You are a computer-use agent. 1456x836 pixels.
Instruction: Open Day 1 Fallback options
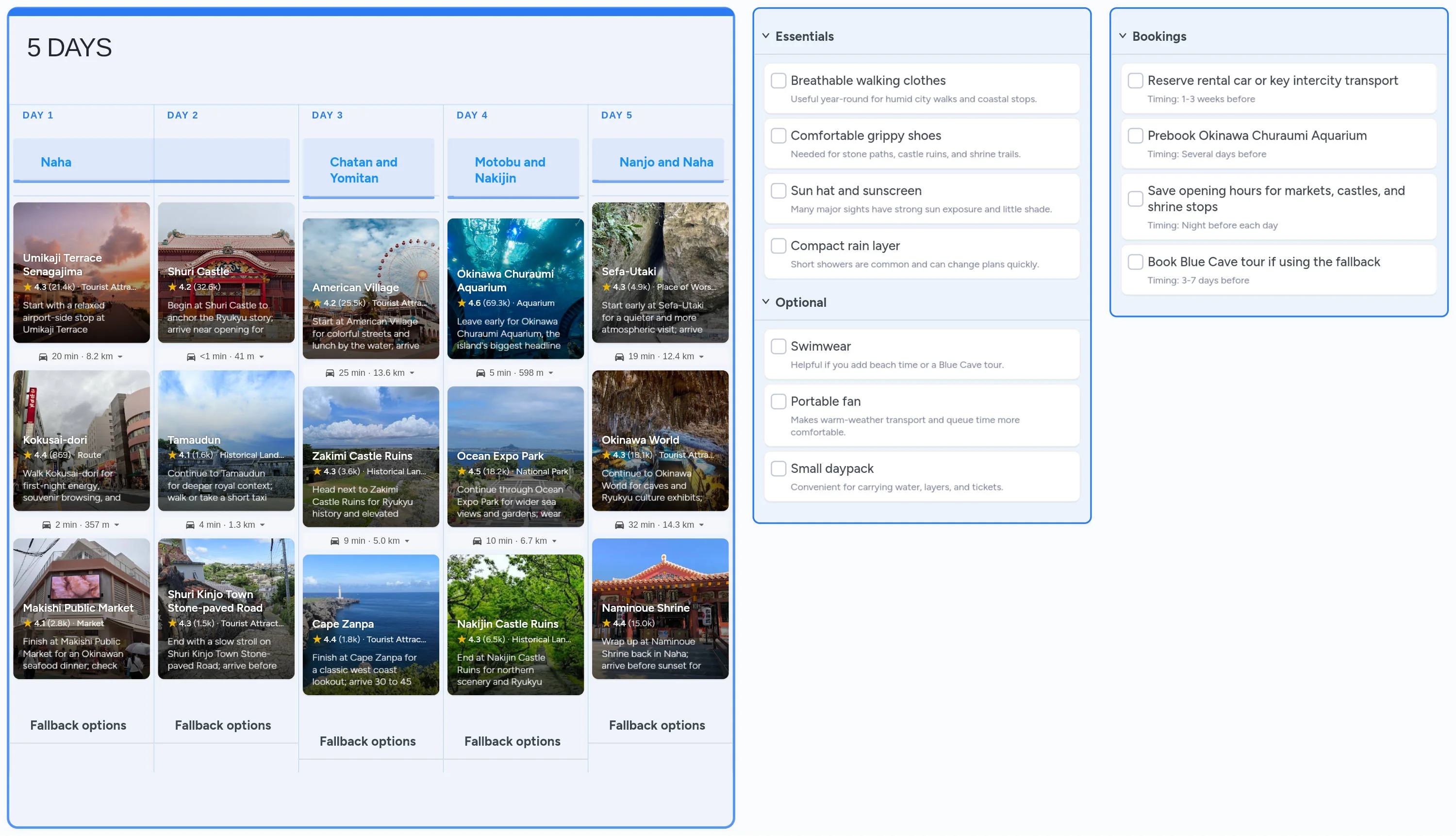78,725
